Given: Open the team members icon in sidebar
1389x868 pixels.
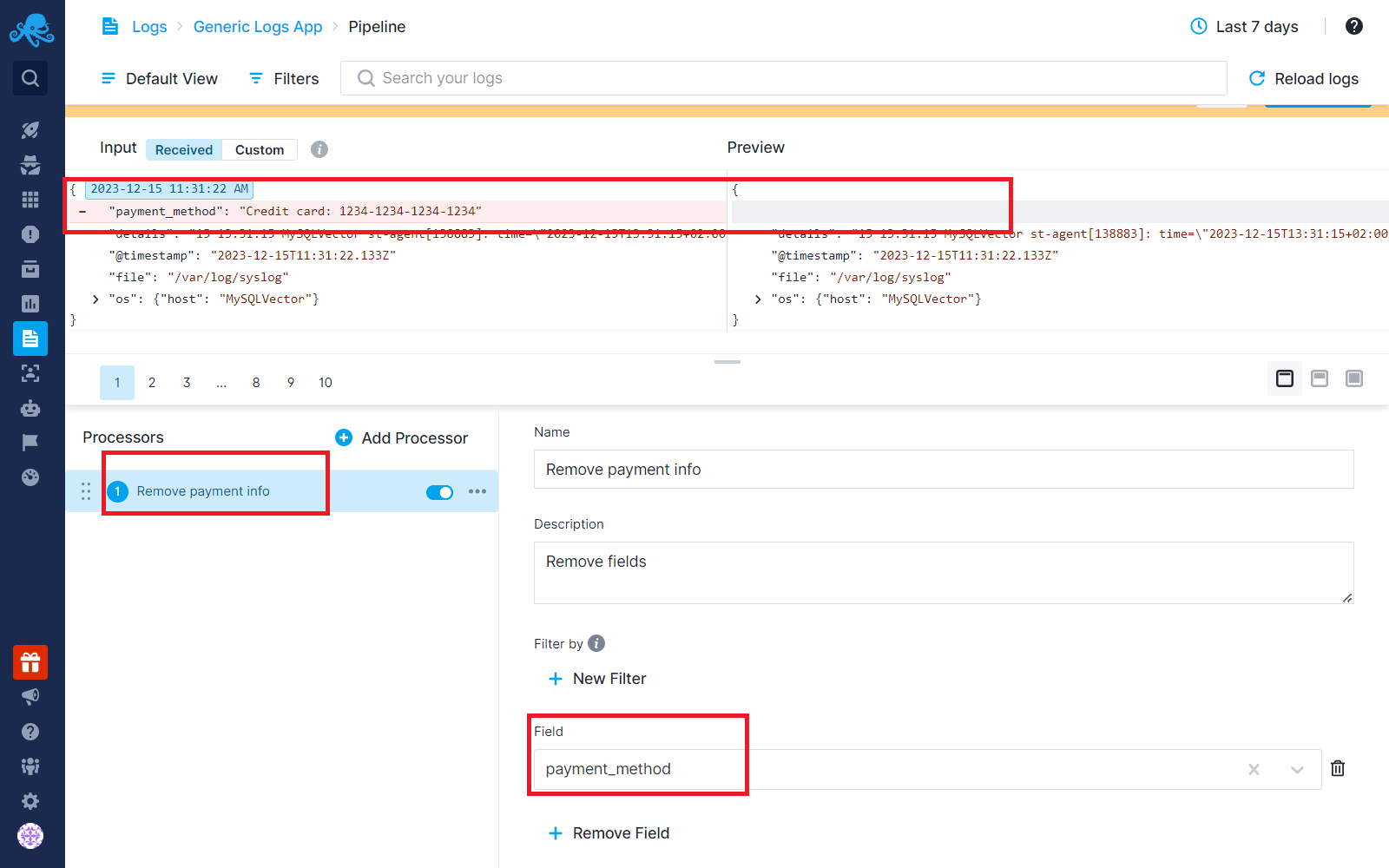Looking at the screenshot, I should [x=30, y=766].
